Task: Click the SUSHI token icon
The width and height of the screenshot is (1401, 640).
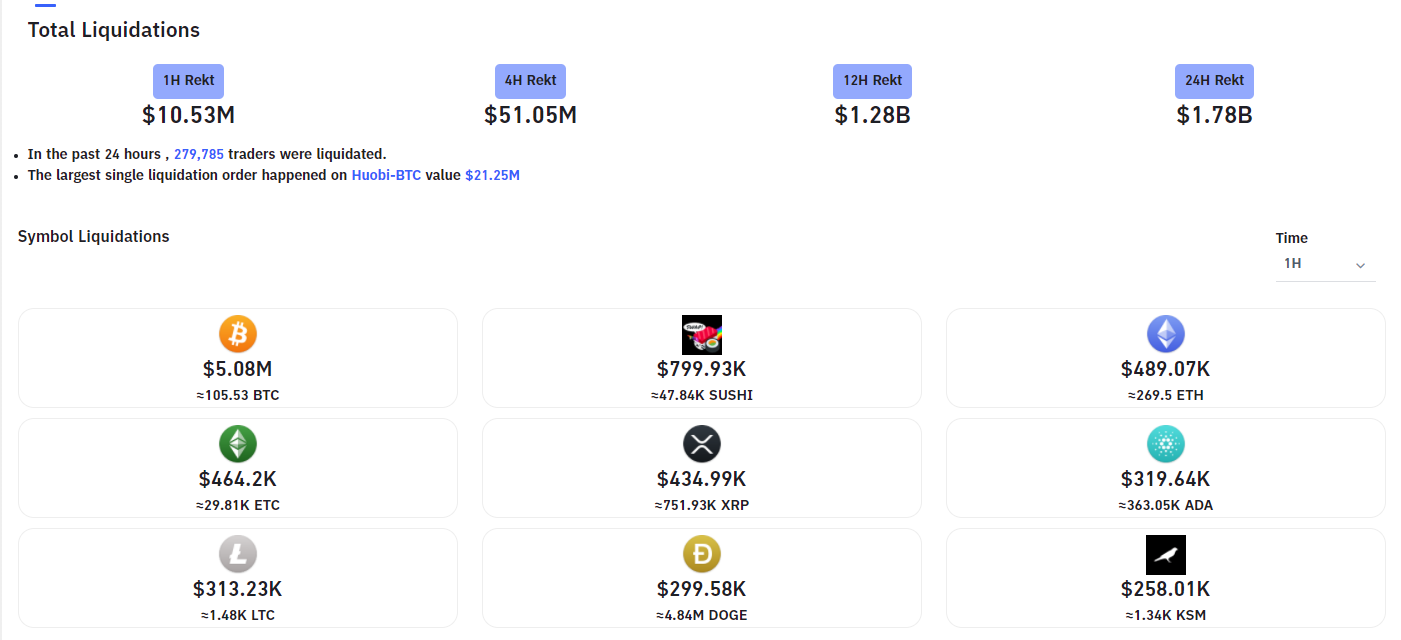Action: pos(701,334)
